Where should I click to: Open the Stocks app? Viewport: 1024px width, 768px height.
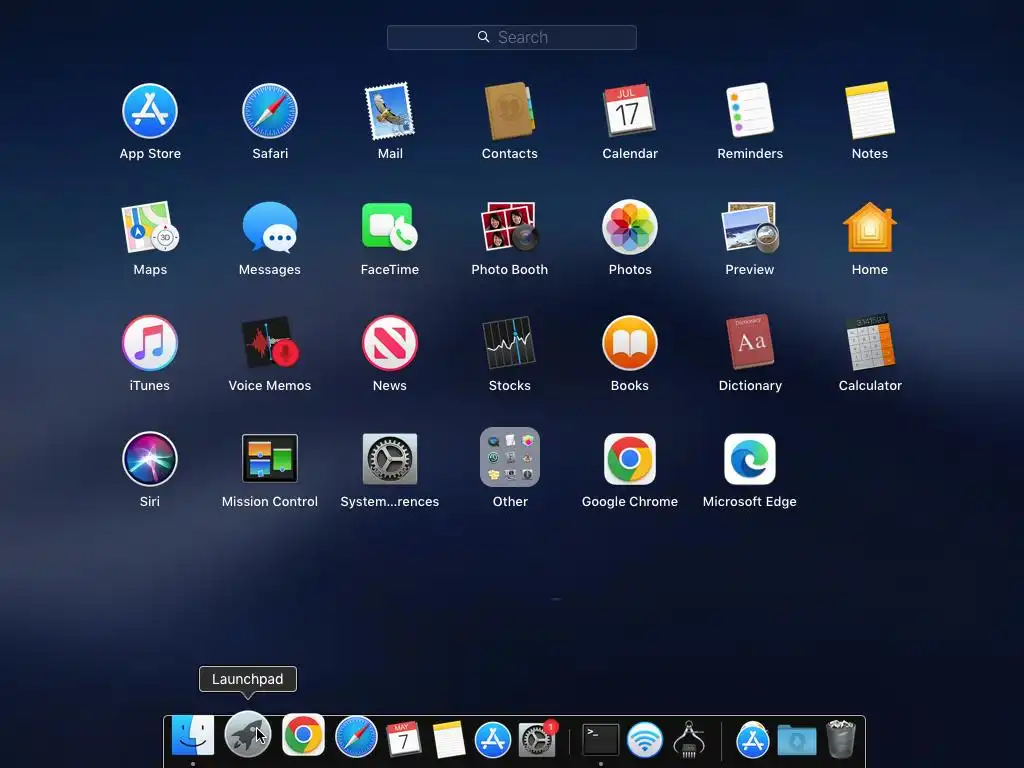pos(509,343)
